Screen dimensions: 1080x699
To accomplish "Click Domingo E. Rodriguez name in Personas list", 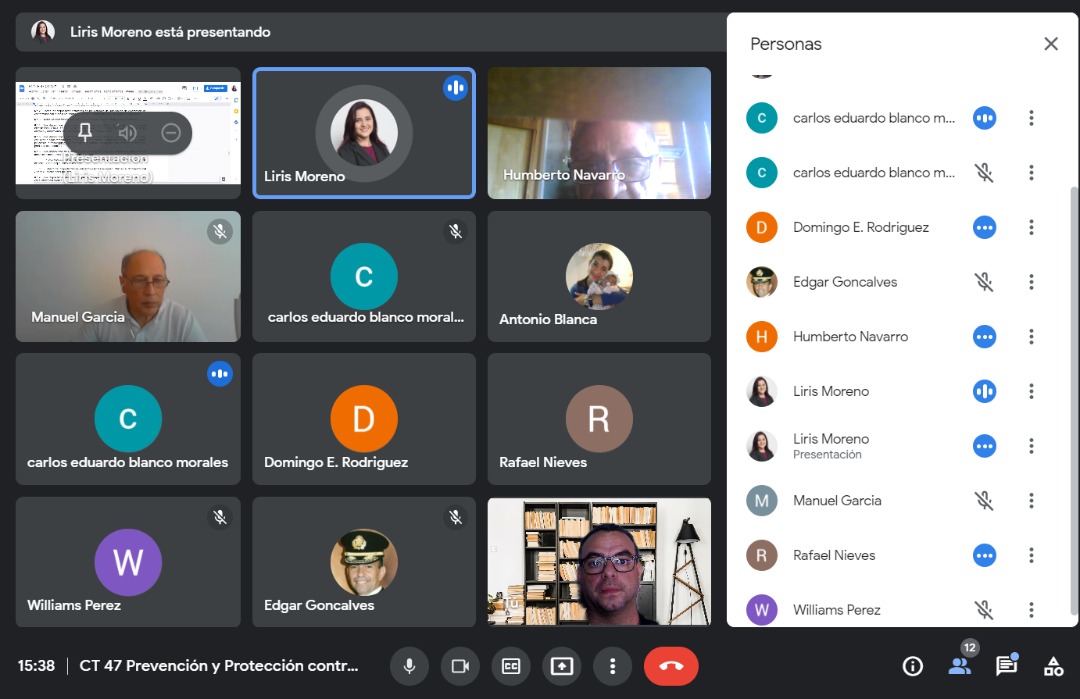I will coord(860,227).
